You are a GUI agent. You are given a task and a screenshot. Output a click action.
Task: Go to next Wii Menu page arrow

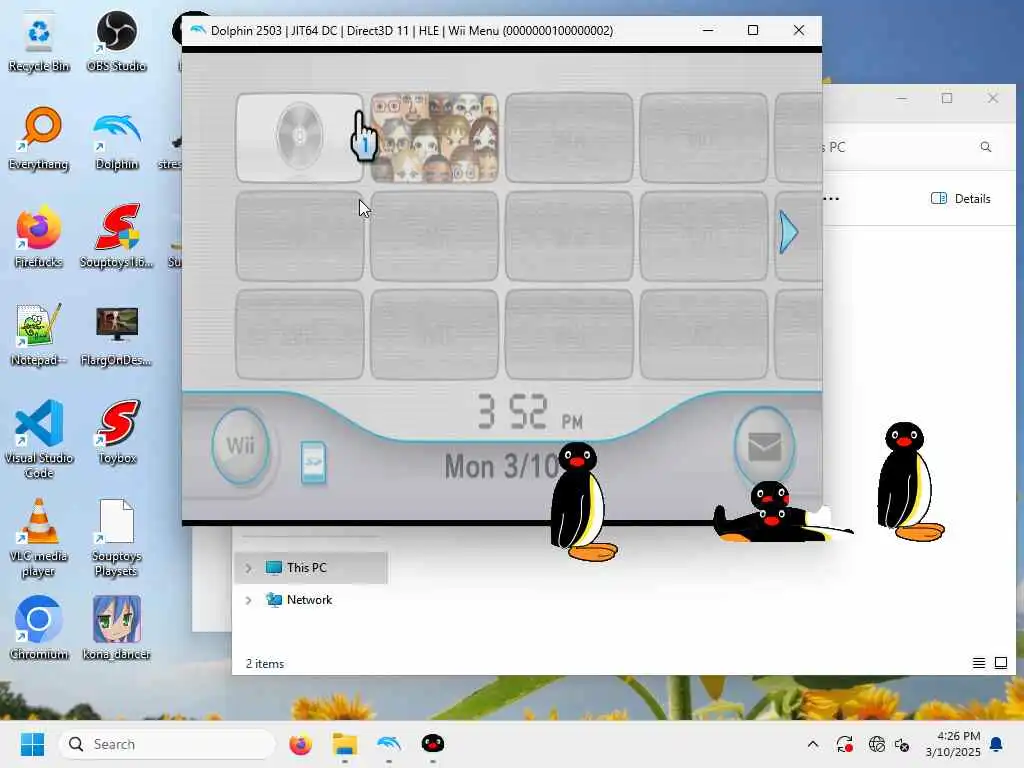click(x=788, y=232)
